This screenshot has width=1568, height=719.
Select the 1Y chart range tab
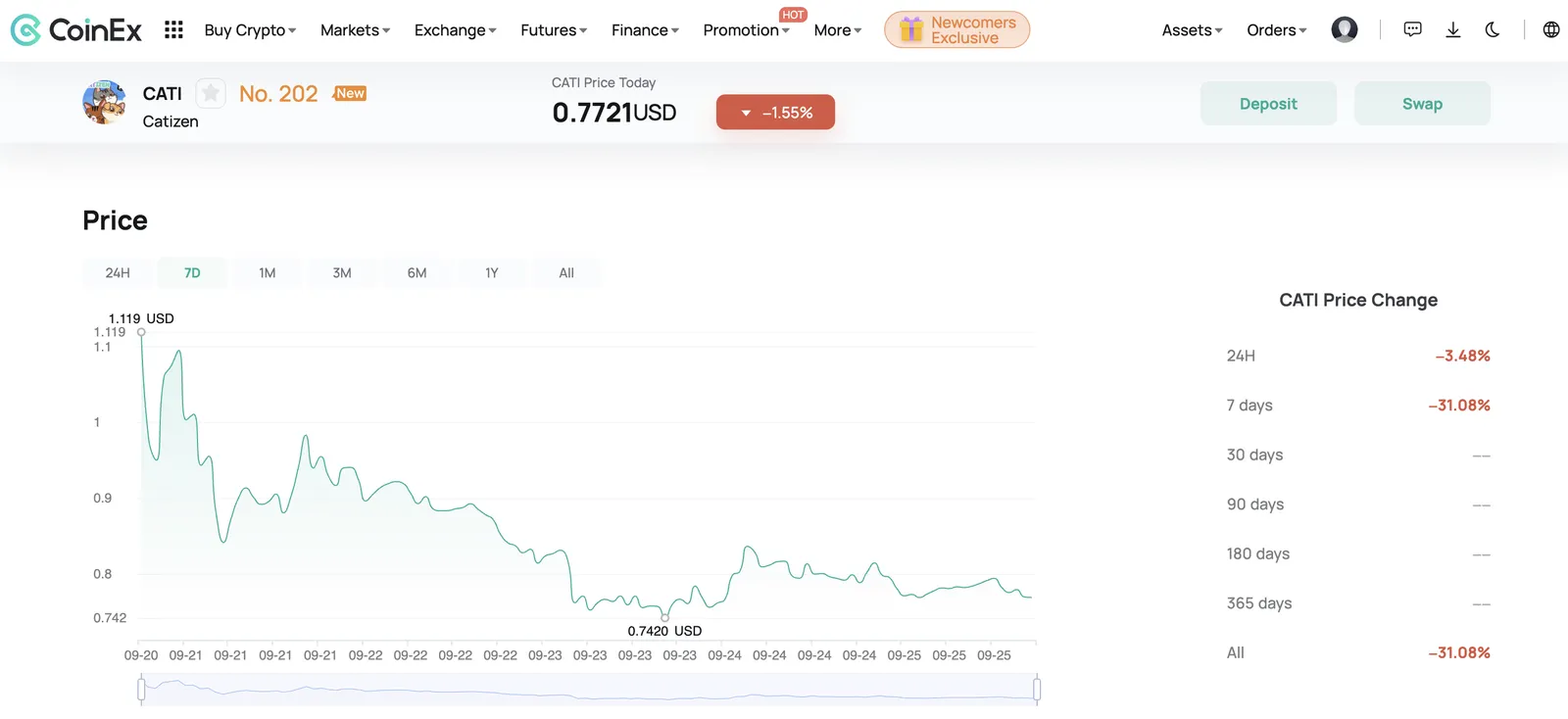click(492, 272)
